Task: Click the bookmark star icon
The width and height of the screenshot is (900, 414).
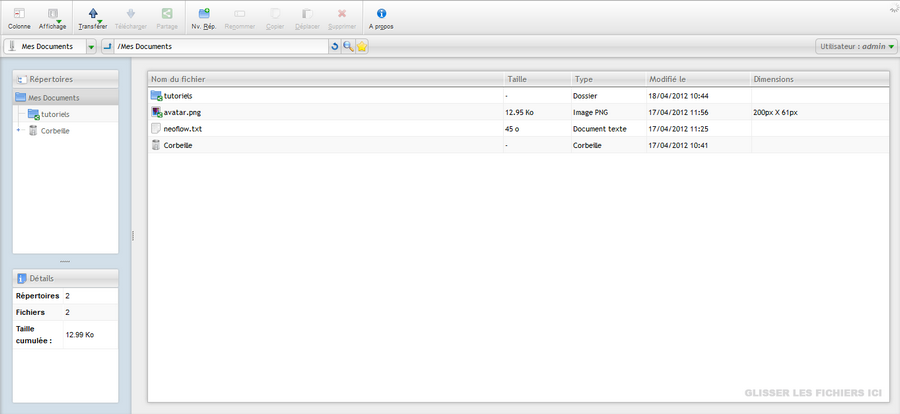Action: pos(361,47)
